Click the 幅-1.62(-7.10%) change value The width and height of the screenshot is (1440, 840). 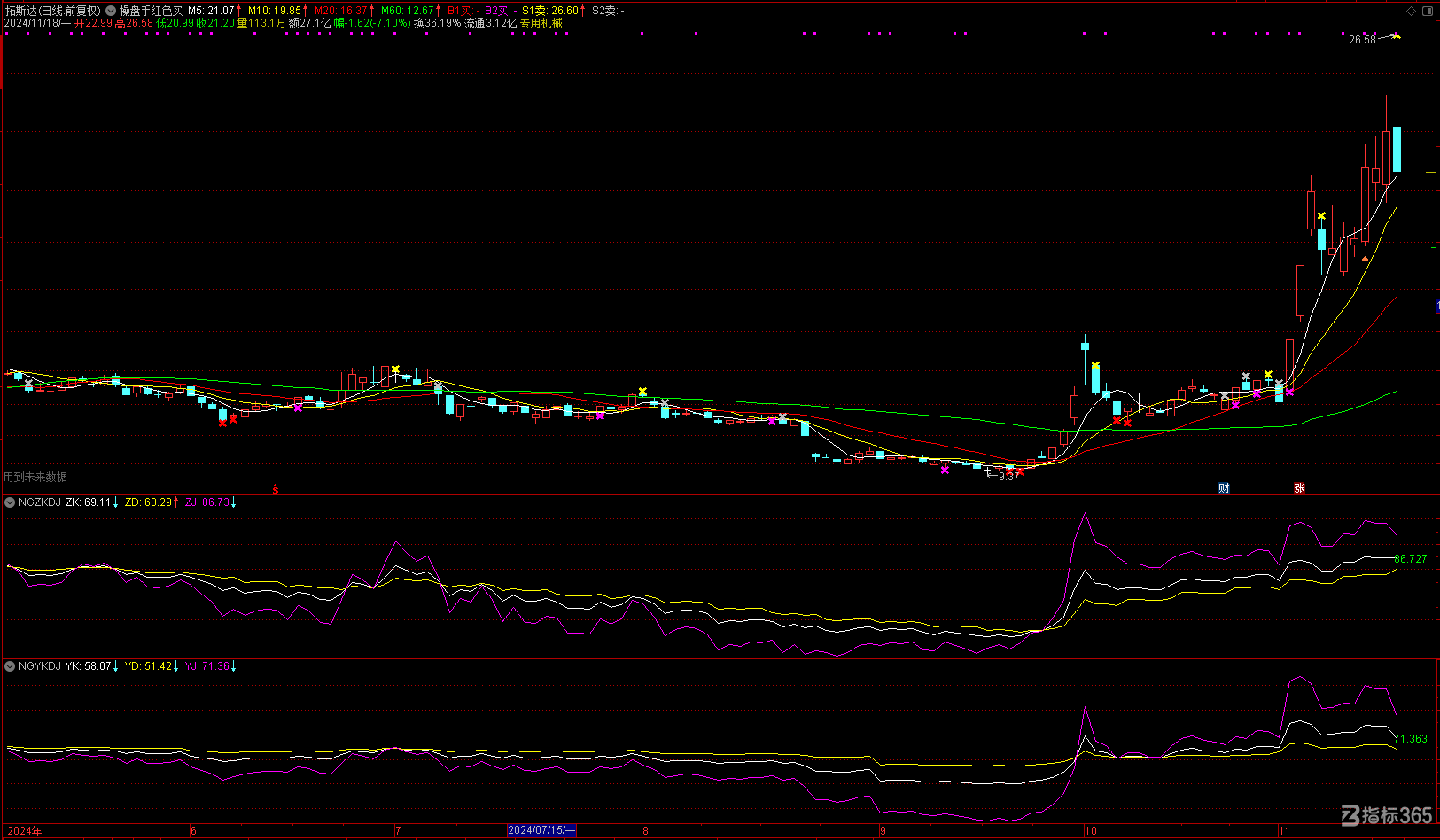pyautogui.click(x=372, y=23)
